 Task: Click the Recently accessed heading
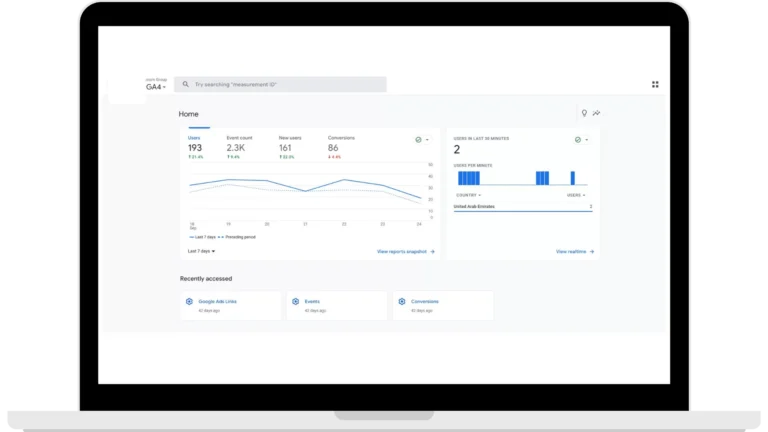point(206,279)
